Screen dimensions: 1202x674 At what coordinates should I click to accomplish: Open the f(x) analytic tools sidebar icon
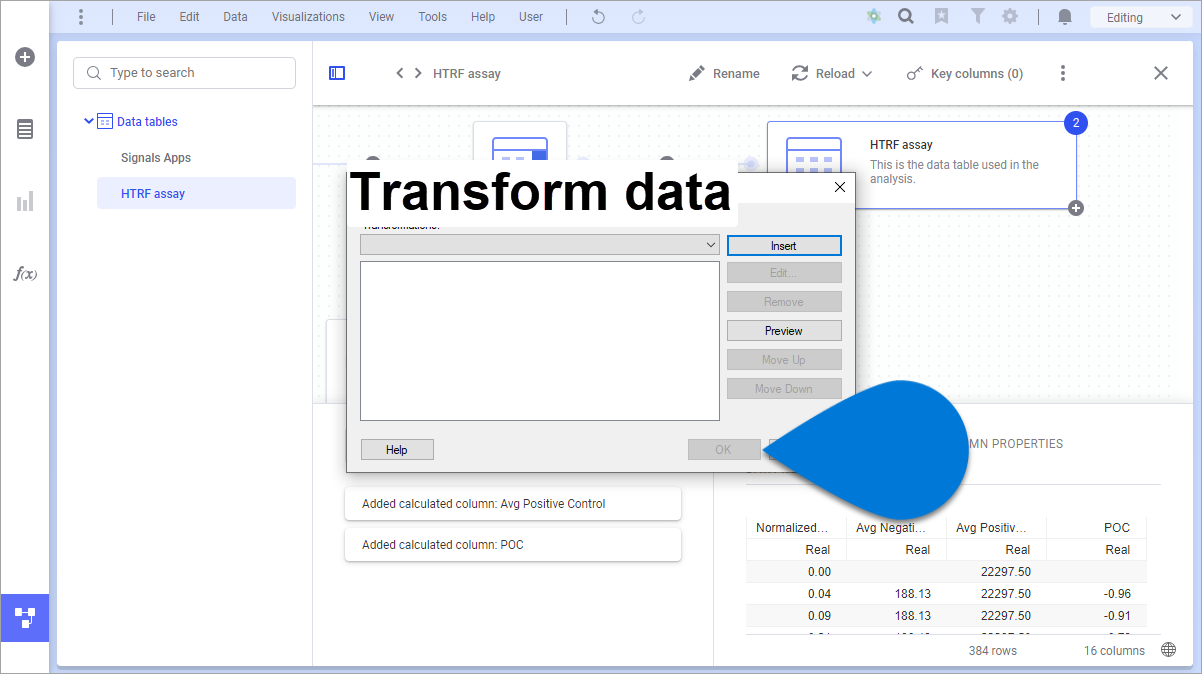25,274
